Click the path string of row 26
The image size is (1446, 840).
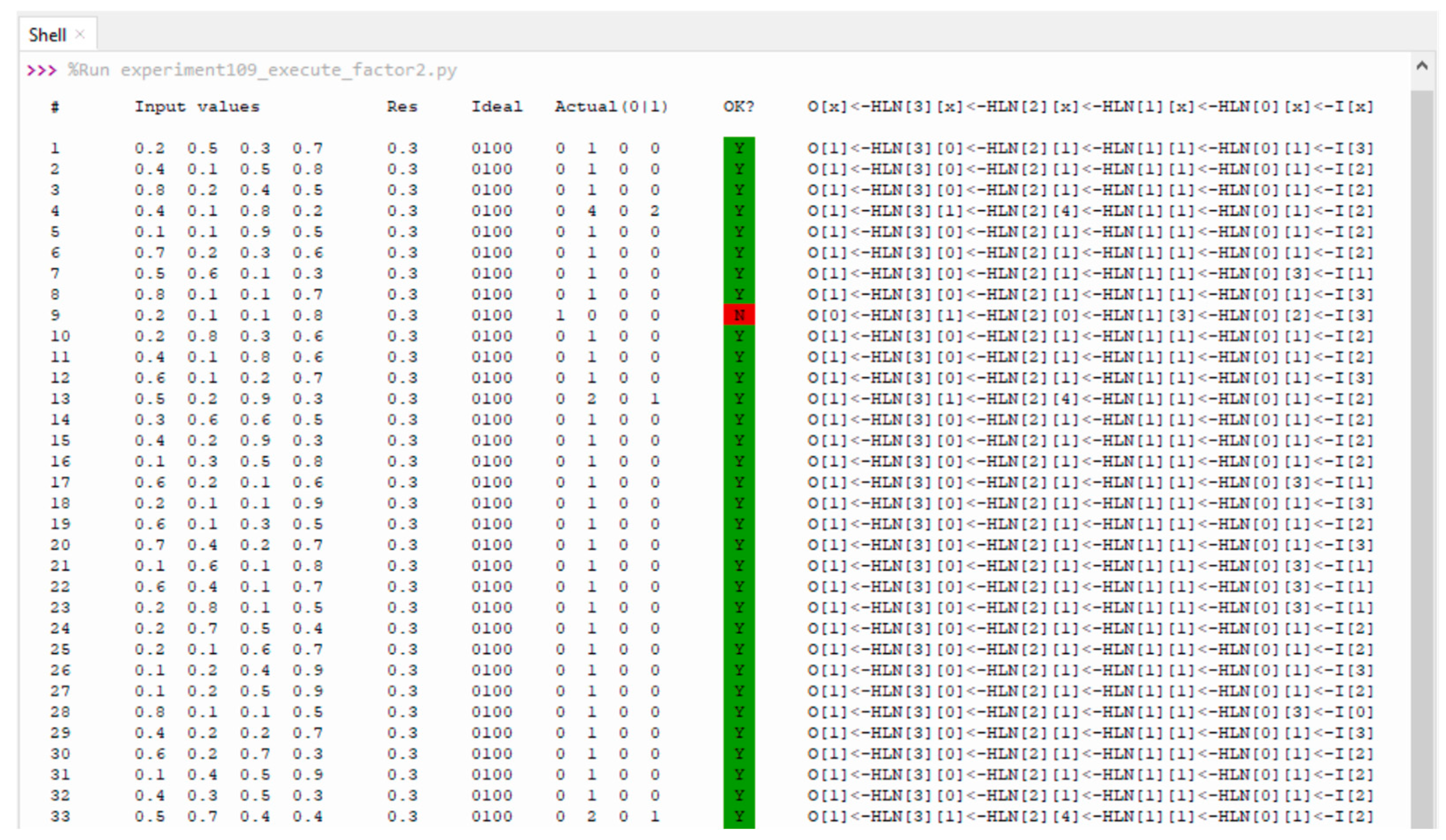pyautogui.click(x=1090, y=670)
